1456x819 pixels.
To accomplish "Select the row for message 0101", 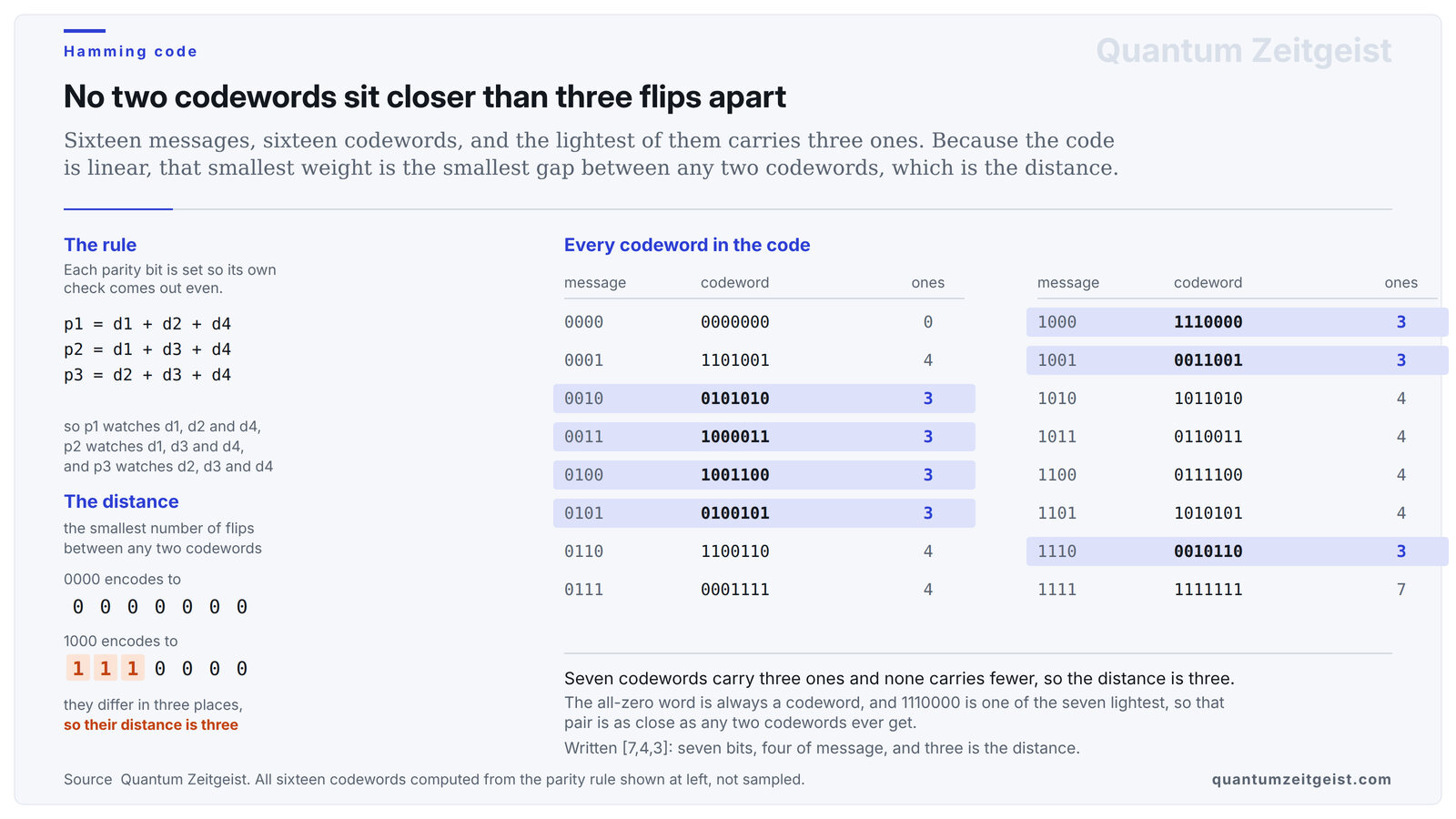I will [x=764, y=513].
